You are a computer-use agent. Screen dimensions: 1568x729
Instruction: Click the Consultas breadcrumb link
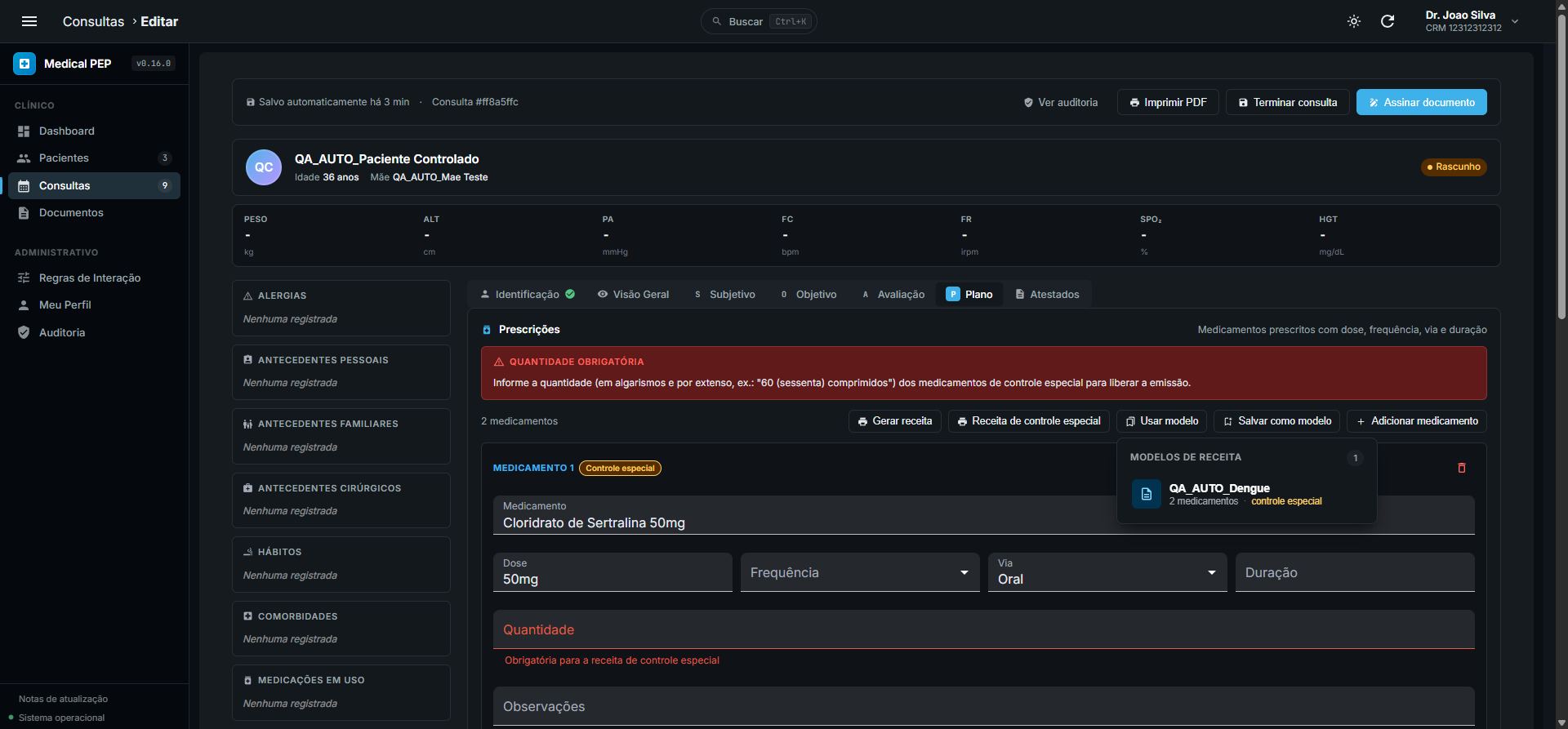[93, 21]
